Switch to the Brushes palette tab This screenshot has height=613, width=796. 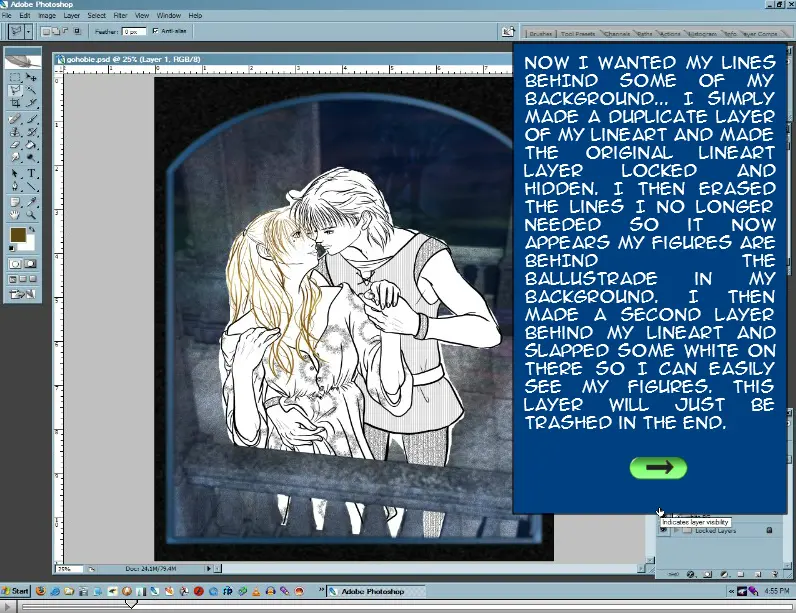540,34
